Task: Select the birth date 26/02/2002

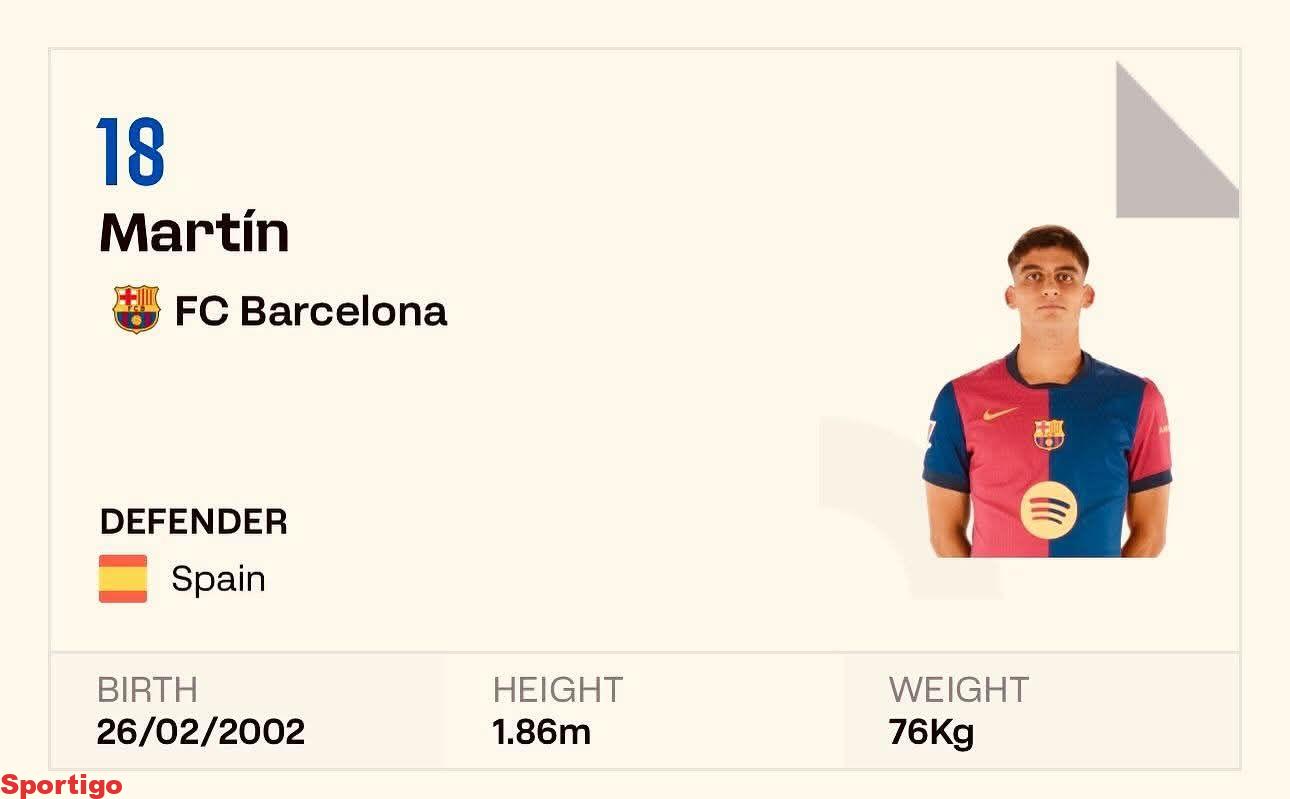Action: click(201, 732)
